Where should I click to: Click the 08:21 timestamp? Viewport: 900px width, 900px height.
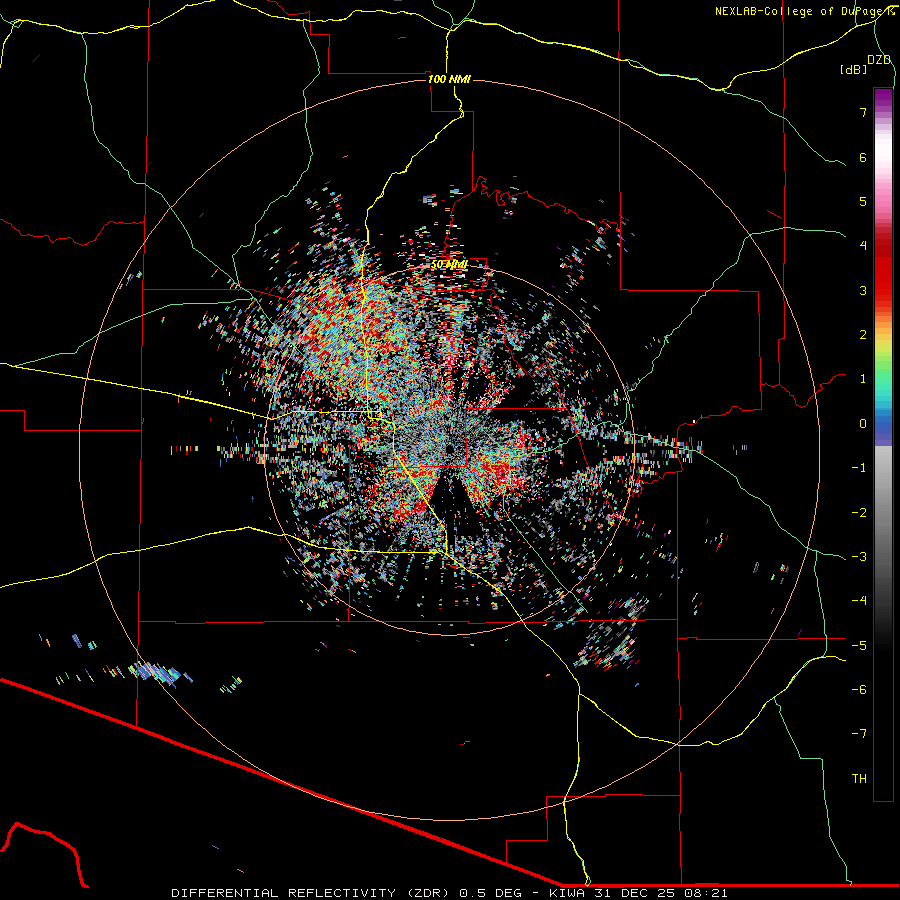705,893
